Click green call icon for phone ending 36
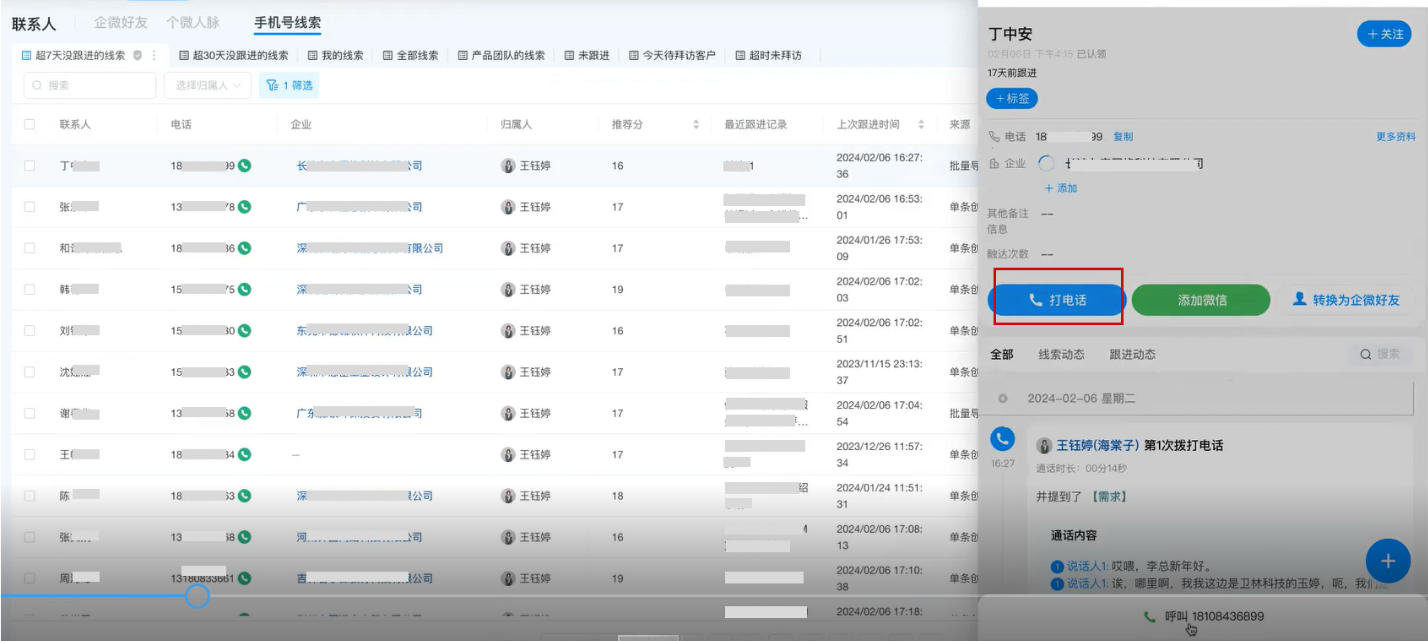Image resolution: width=1428 pixels, height=641 pixels. [x=244, y=248]
